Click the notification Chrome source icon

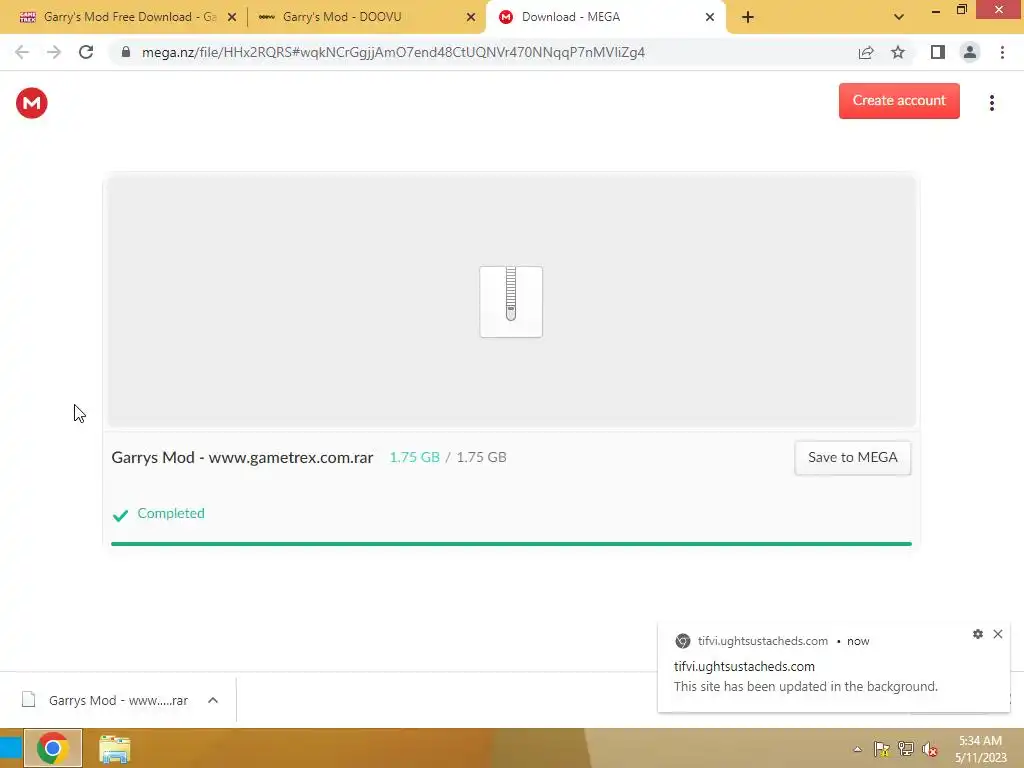tap(682, 641)
